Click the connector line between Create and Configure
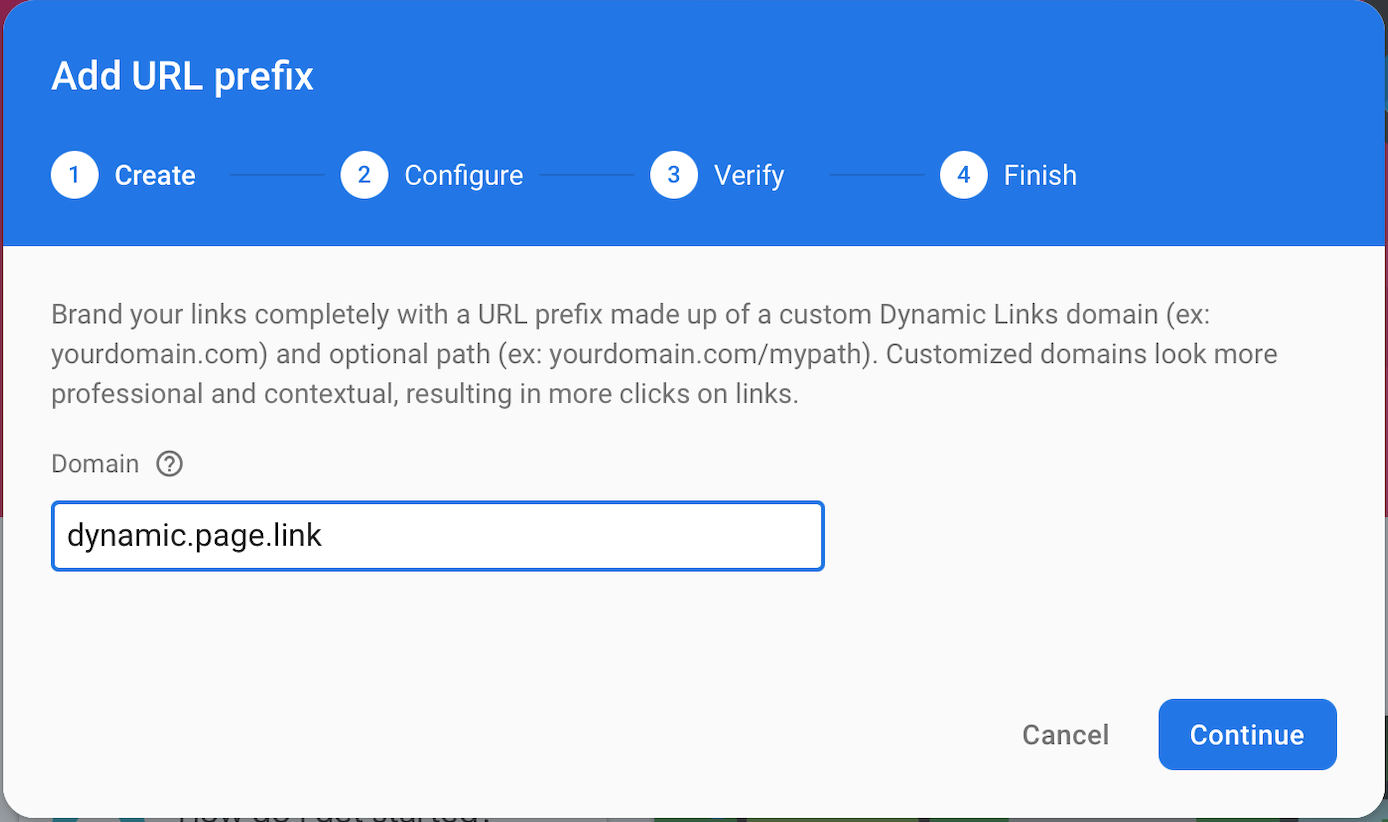This screenshot has width=1388, height=822. tap(277, 175)
